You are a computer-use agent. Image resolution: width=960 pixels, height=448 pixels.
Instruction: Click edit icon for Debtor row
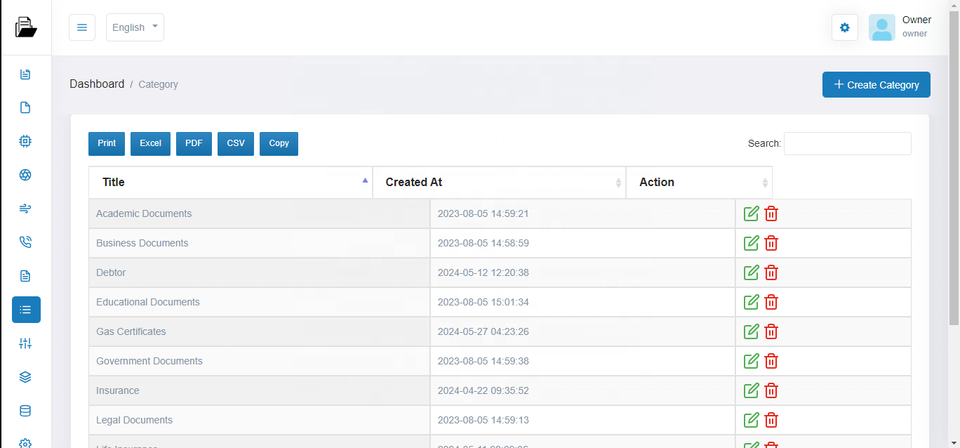tap(751, 272)
